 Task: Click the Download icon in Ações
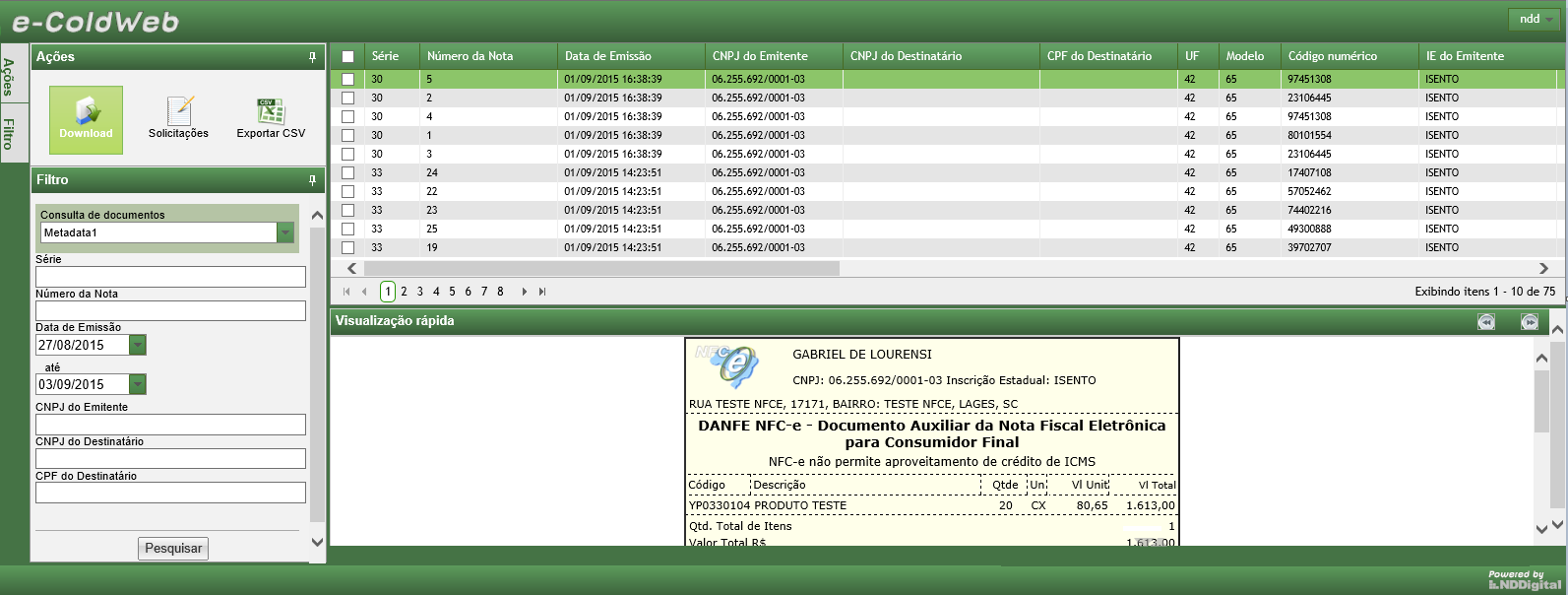click(86, 119)
